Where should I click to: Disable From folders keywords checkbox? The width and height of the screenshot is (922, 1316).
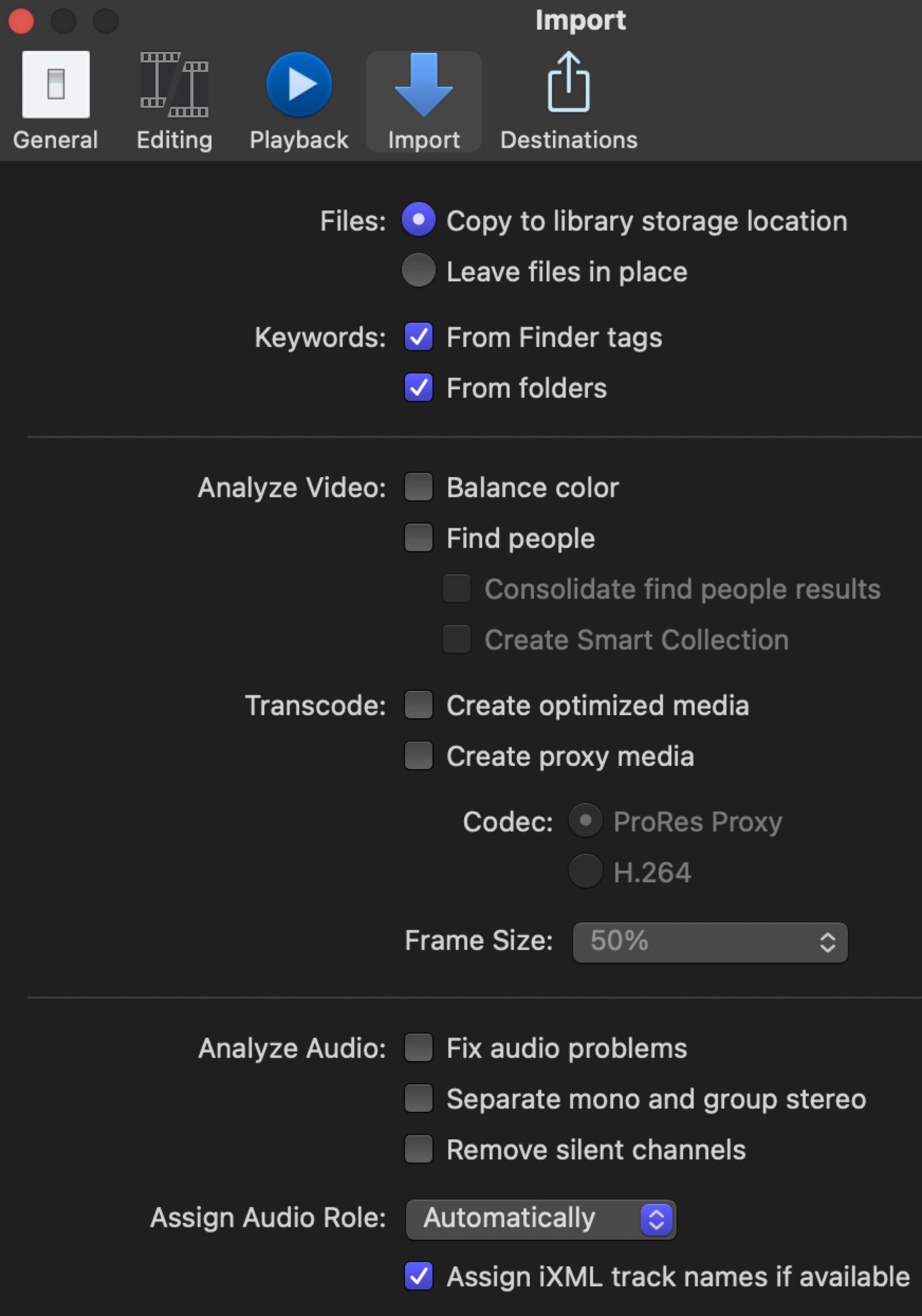[x=419, y=387]
